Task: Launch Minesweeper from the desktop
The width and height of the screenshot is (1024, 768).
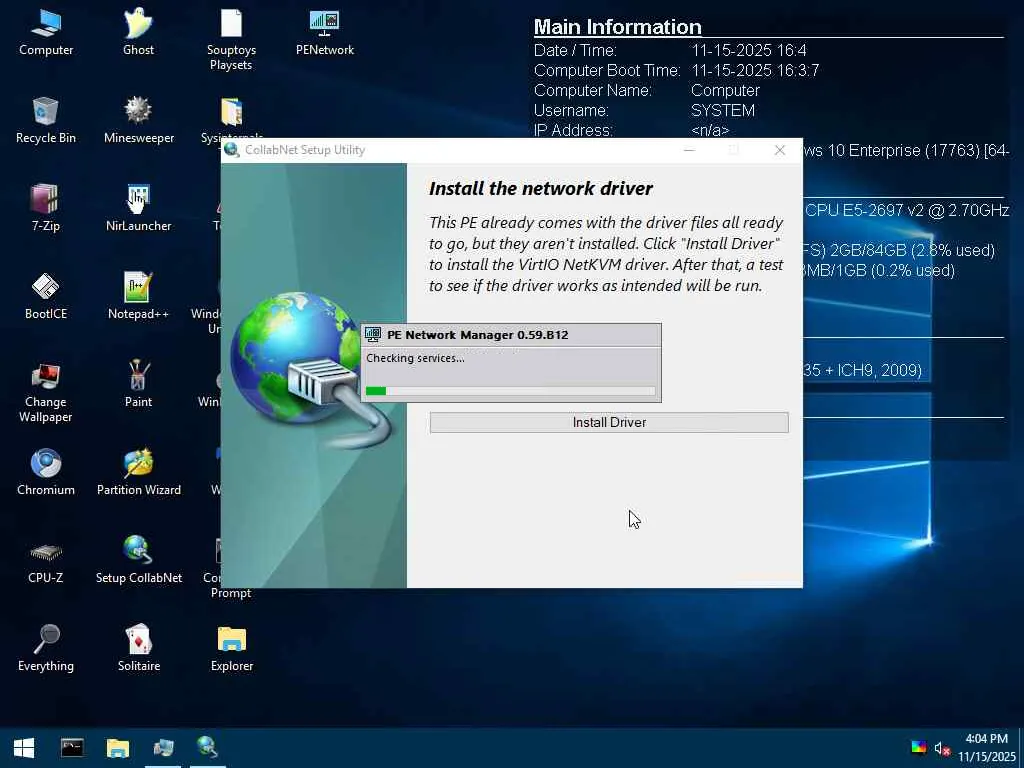Action: coord(138,120)
